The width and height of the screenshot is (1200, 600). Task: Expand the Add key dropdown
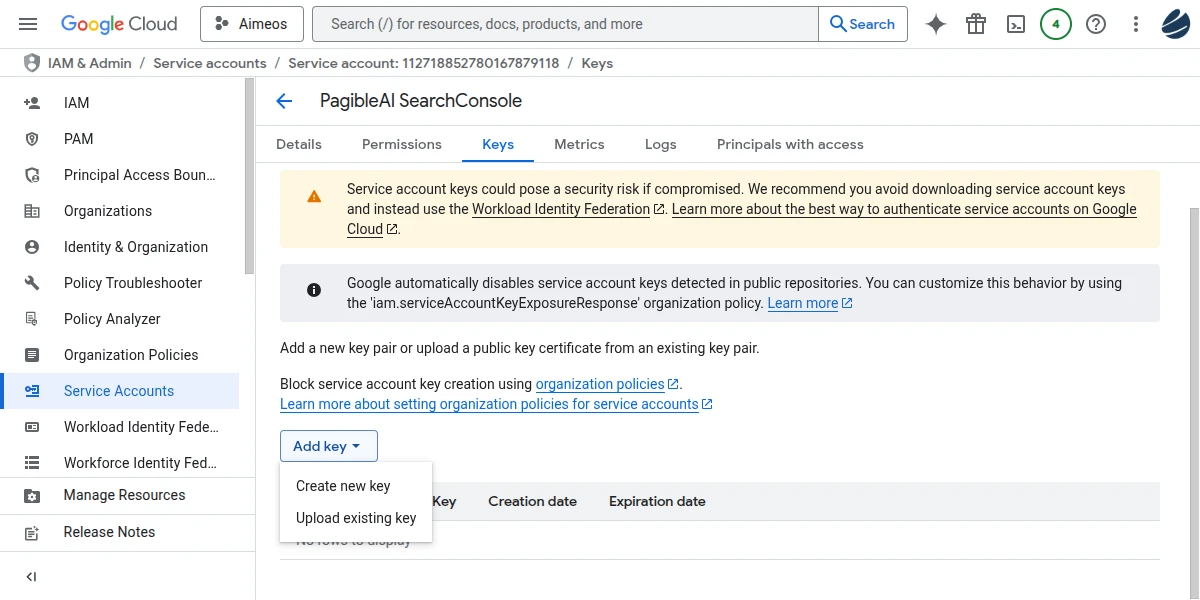(x=328, y=446)
